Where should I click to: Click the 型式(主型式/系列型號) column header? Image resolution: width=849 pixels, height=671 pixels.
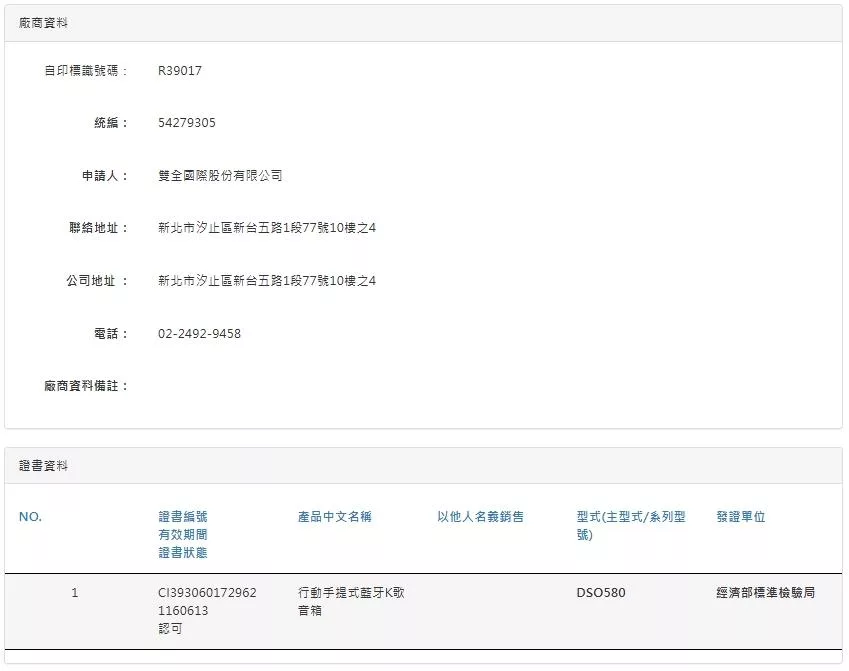(631, 525)
